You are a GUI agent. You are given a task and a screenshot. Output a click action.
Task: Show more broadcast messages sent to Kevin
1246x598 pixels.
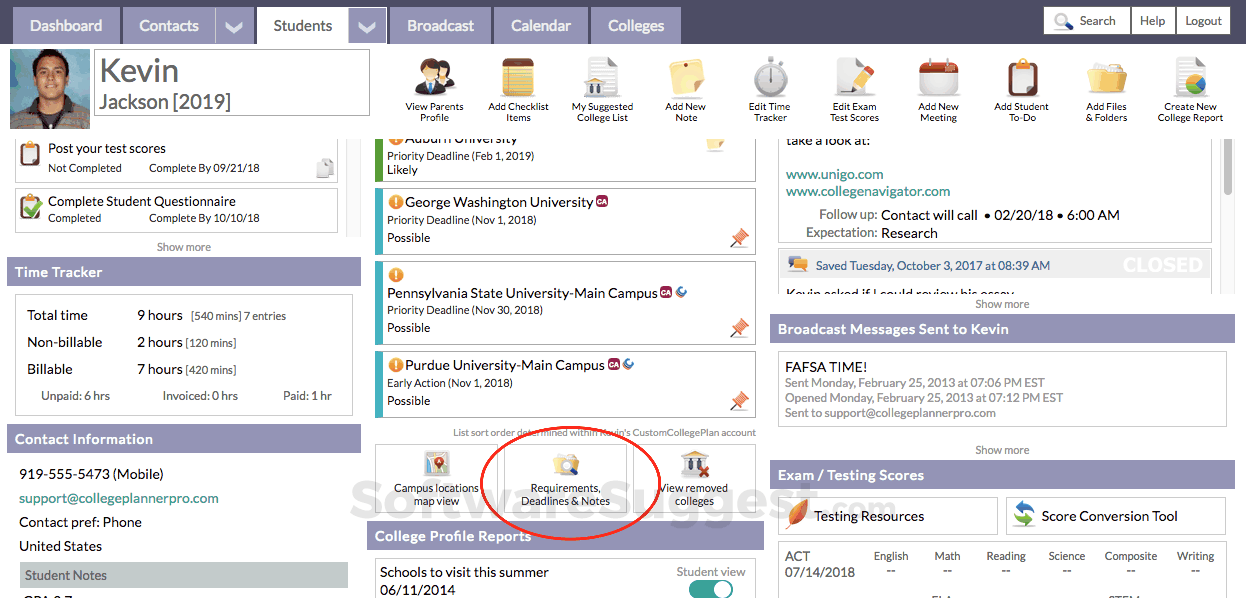point(1001,449)
